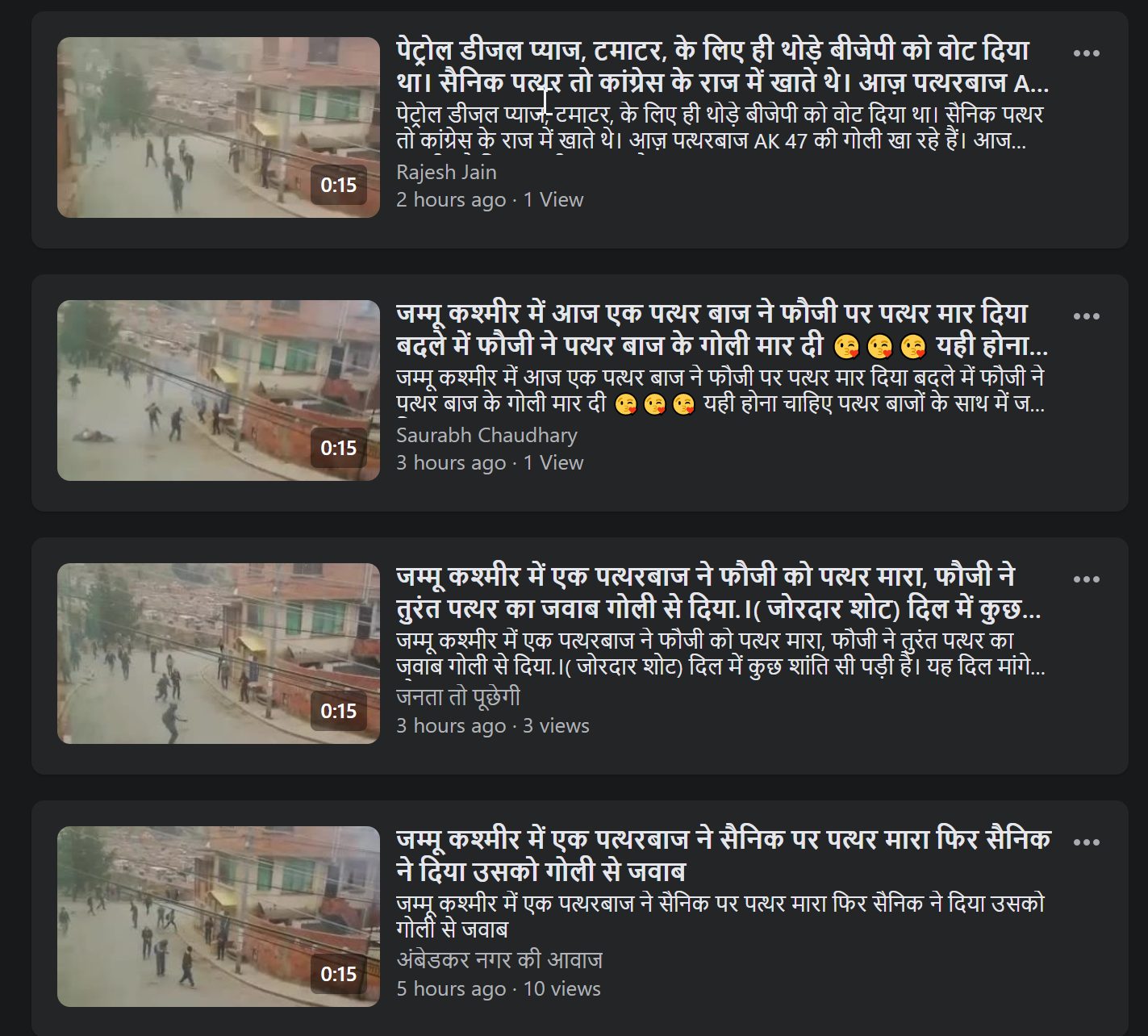Play the video thumbnail posted by Saurabh Chaudhary
Image resolution: width=1148 pixels, height=1036 pixels.
coord(218,391)
